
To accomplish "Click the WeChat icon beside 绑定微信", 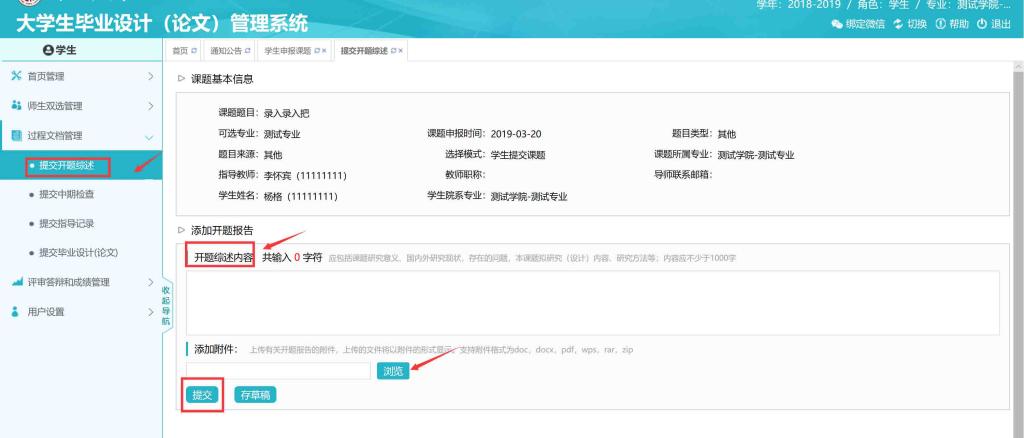I will (x=837, y=25).
